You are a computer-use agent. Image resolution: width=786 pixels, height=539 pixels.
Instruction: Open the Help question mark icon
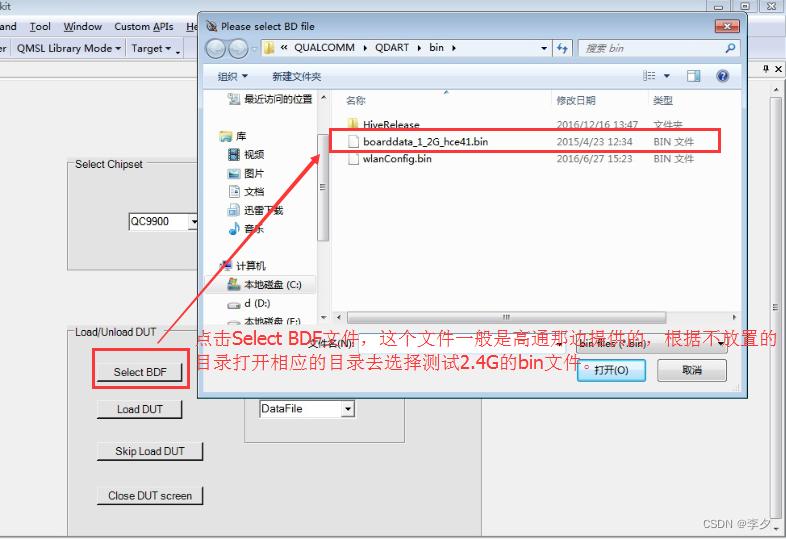tap(722, 76)
